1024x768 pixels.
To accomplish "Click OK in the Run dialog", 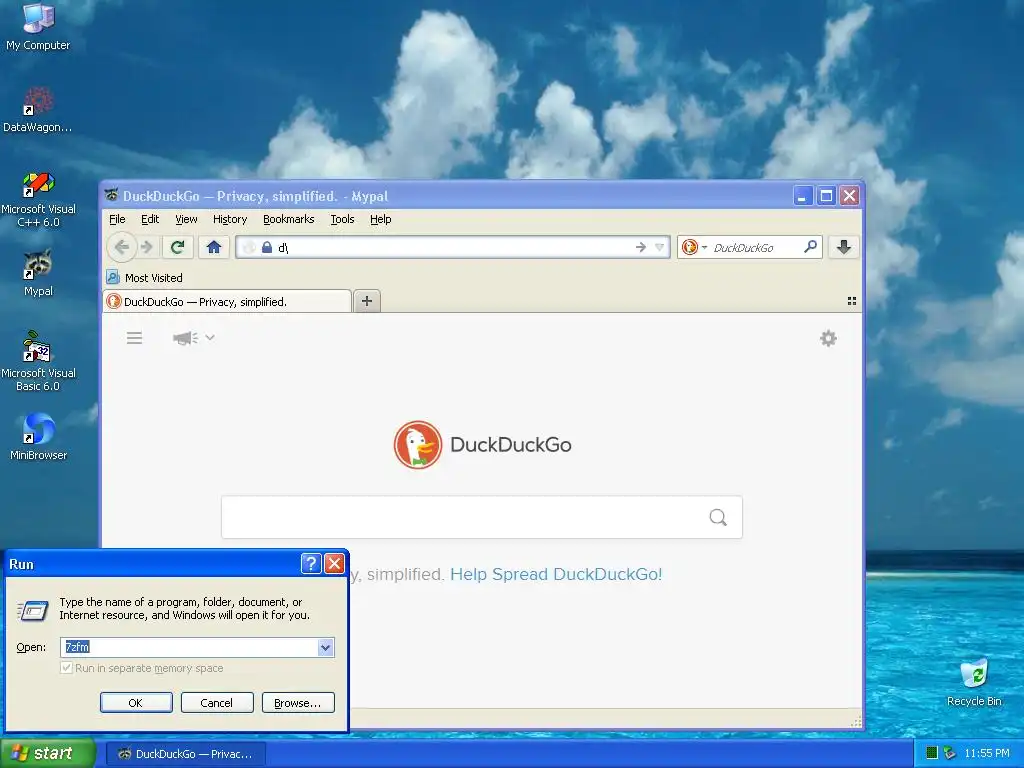I will click(136, 703).
